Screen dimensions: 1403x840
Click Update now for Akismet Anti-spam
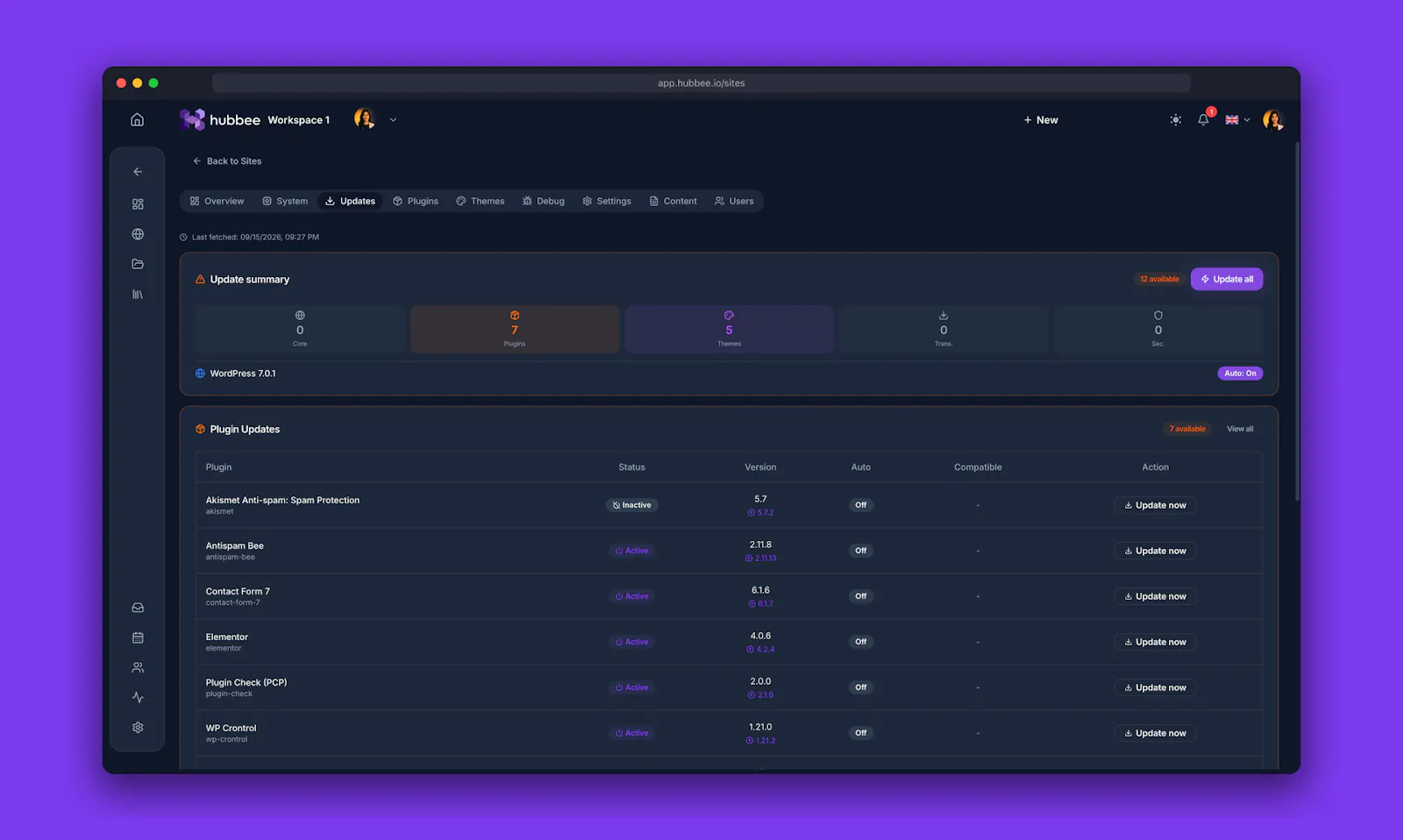(1155, 505)
